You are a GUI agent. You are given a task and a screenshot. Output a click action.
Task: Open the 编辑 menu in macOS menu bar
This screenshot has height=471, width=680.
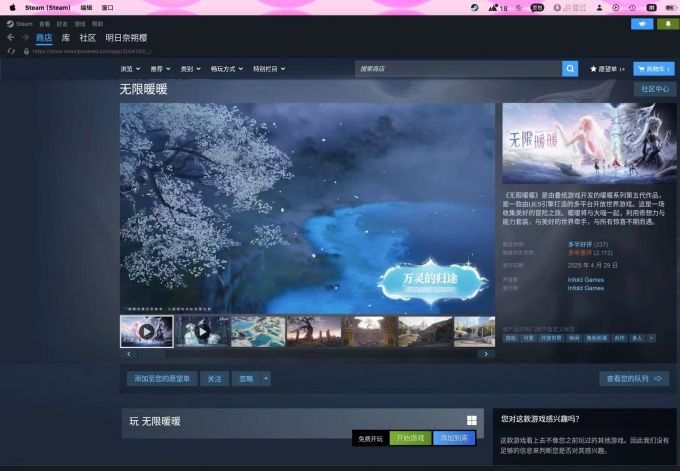tap(86, 7)
